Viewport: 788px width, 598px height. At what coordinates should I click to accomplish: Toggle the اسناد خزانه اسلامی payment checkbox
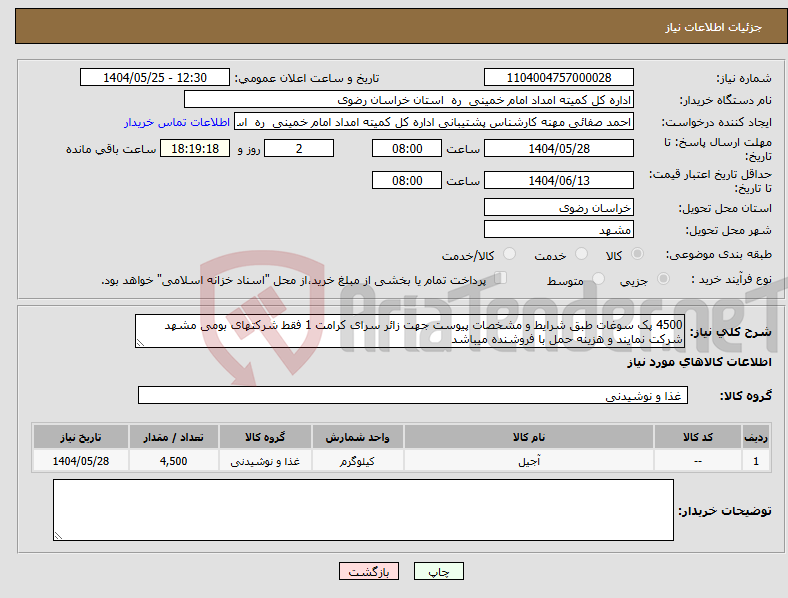(x=501, y=277)
